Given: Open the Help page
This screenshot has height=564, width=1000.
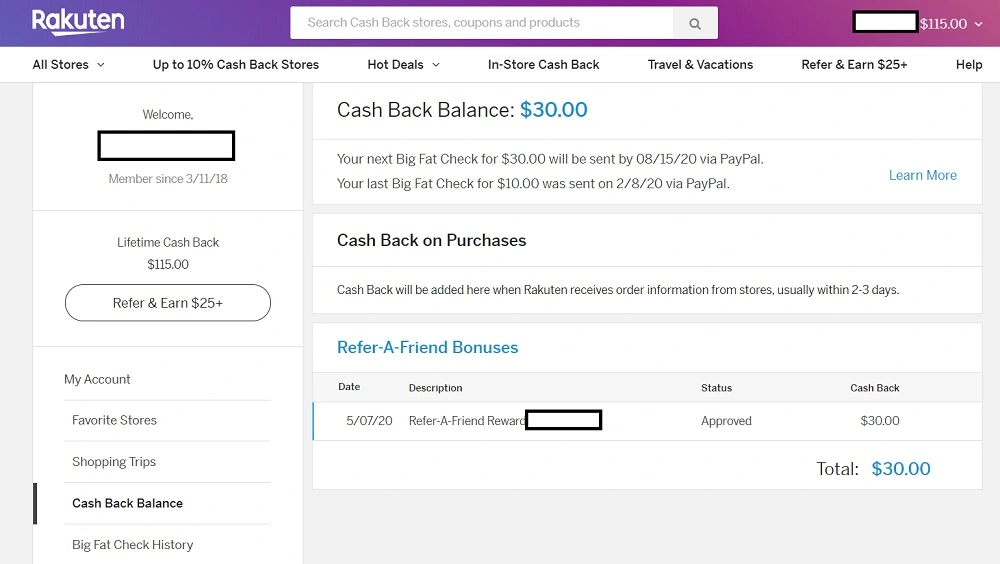Looking at the screenshot, I should [x=969, y=64].
